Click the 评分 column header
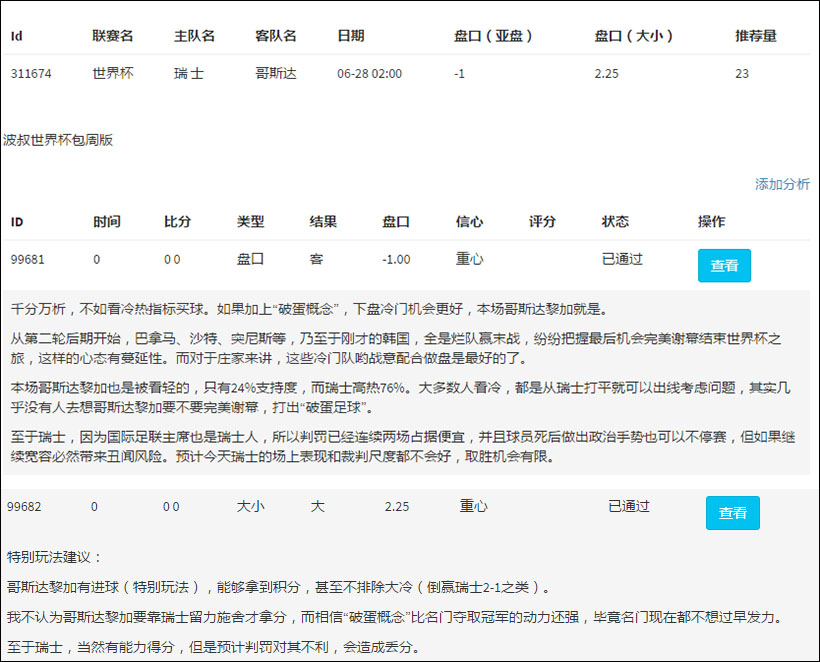This screenshot has width=820, height=662. 542,222
